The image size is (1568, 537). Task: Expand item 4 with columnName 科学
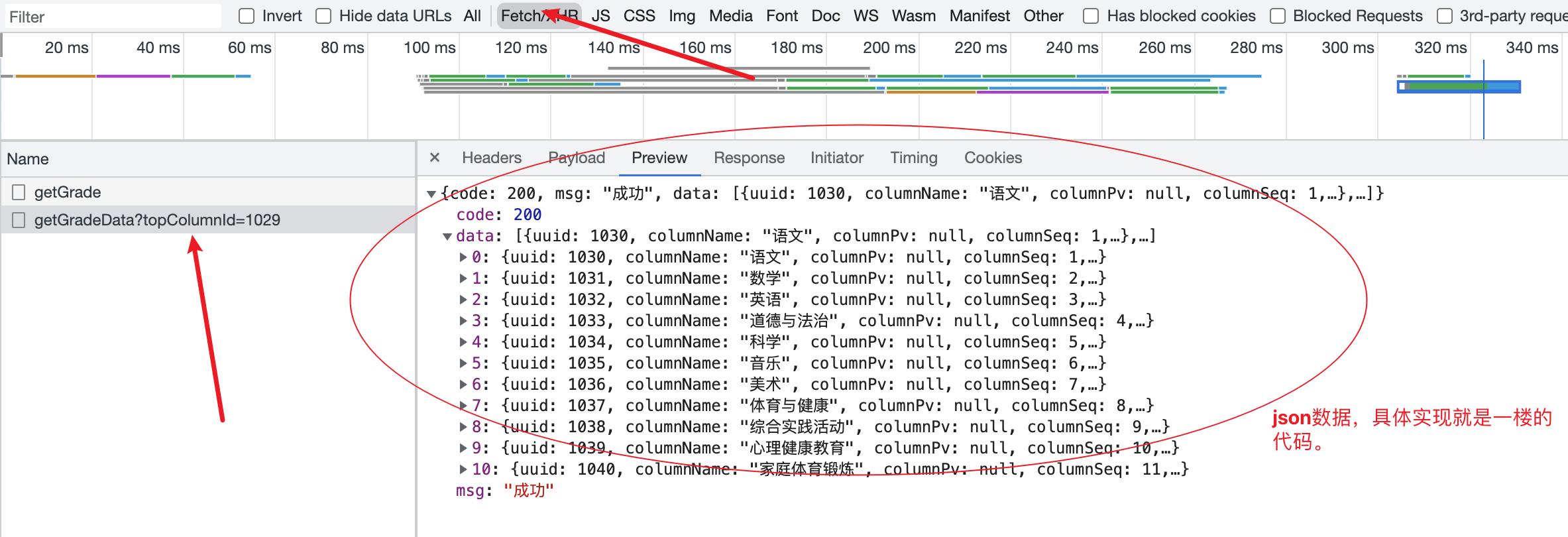[x=463, y=342]
